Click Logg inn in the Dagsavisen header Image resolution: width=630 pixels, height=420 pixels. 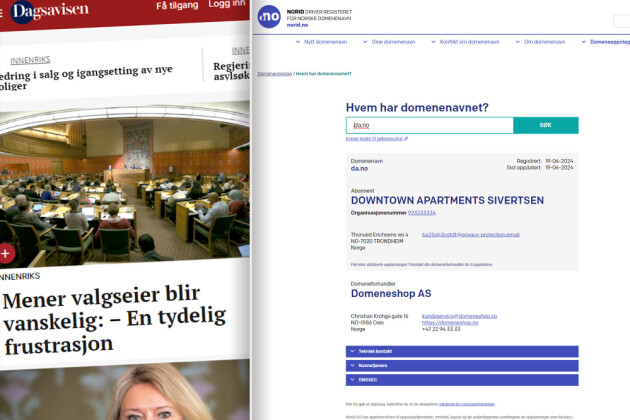point(227,4)
